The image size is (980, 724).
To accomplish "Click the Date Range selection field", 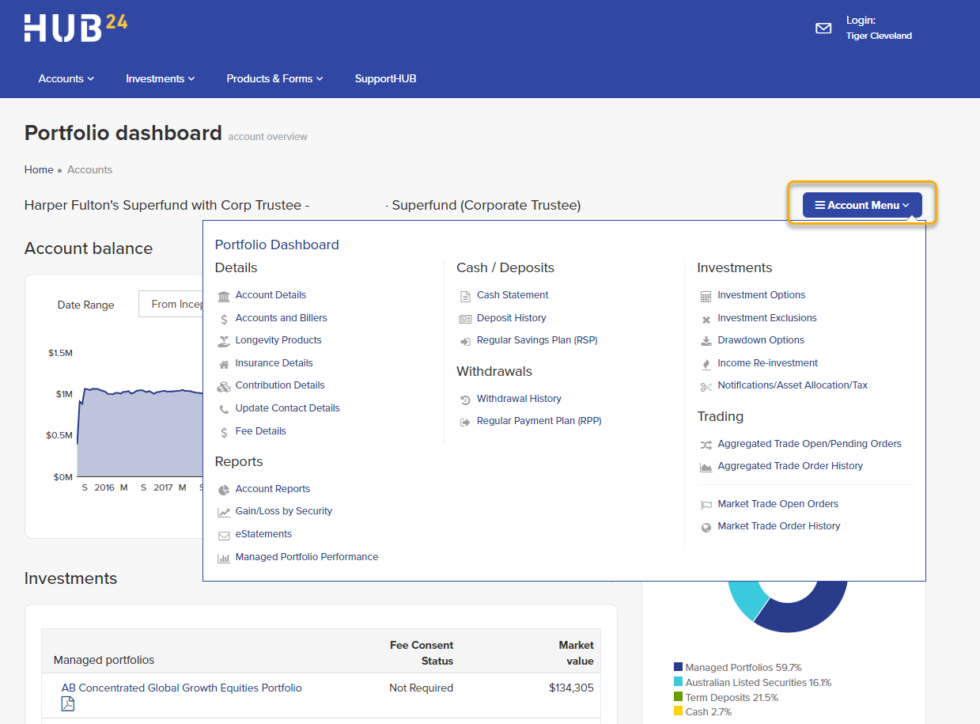I will pyautogui.click(x=175, y=304).
